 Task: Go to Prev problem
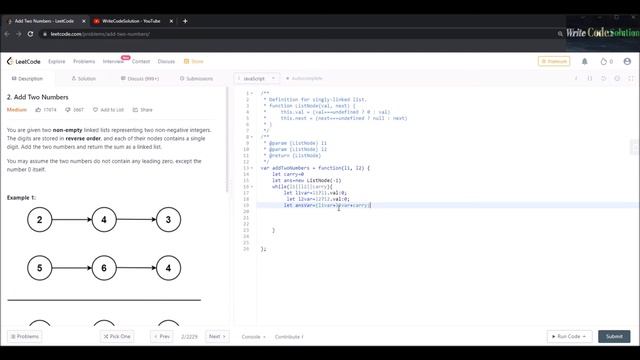point(162,336)
